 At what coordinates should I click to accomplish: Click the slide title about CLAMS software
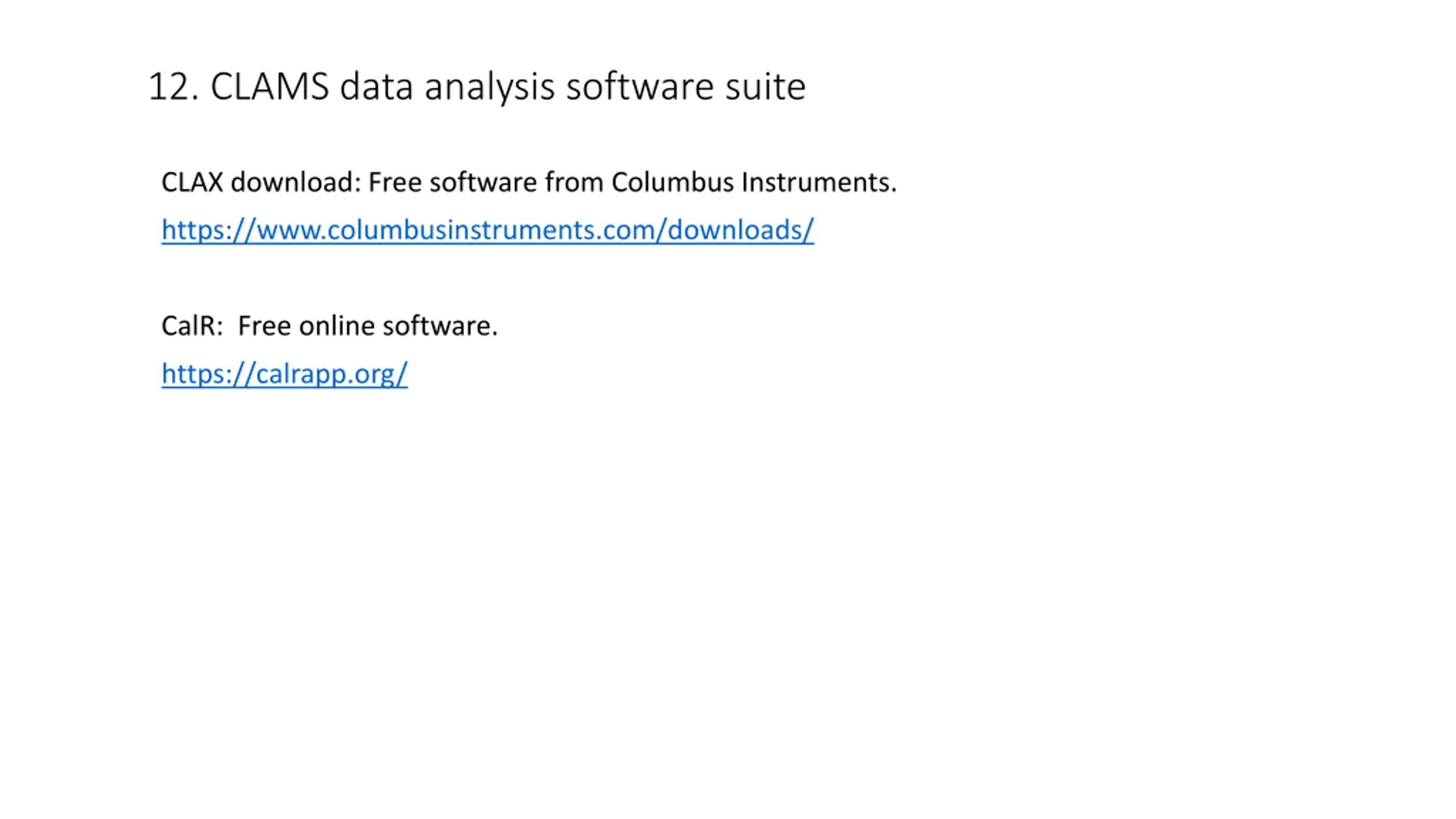477,86
